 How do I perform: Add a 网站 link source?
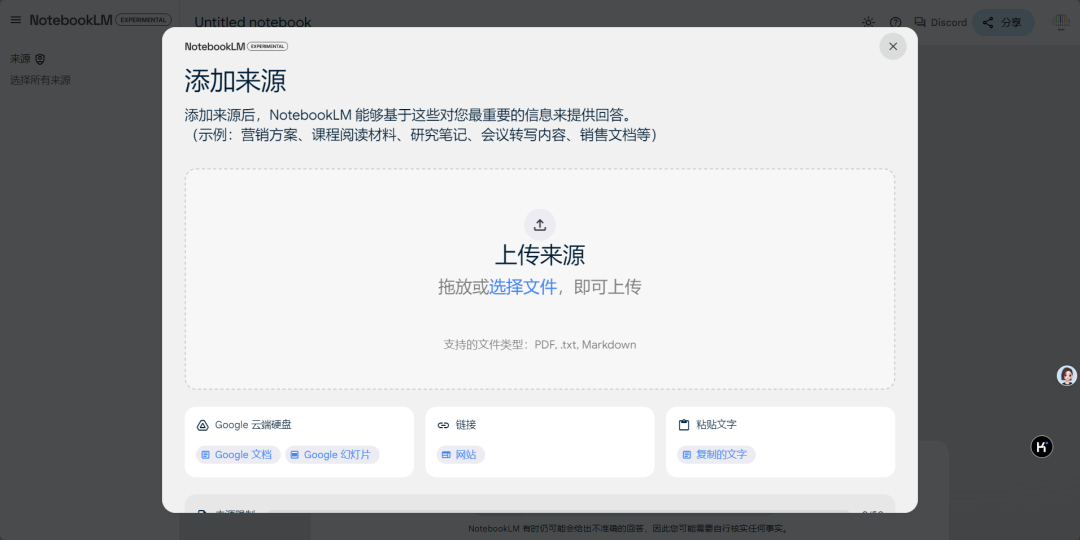pos(460,454)
